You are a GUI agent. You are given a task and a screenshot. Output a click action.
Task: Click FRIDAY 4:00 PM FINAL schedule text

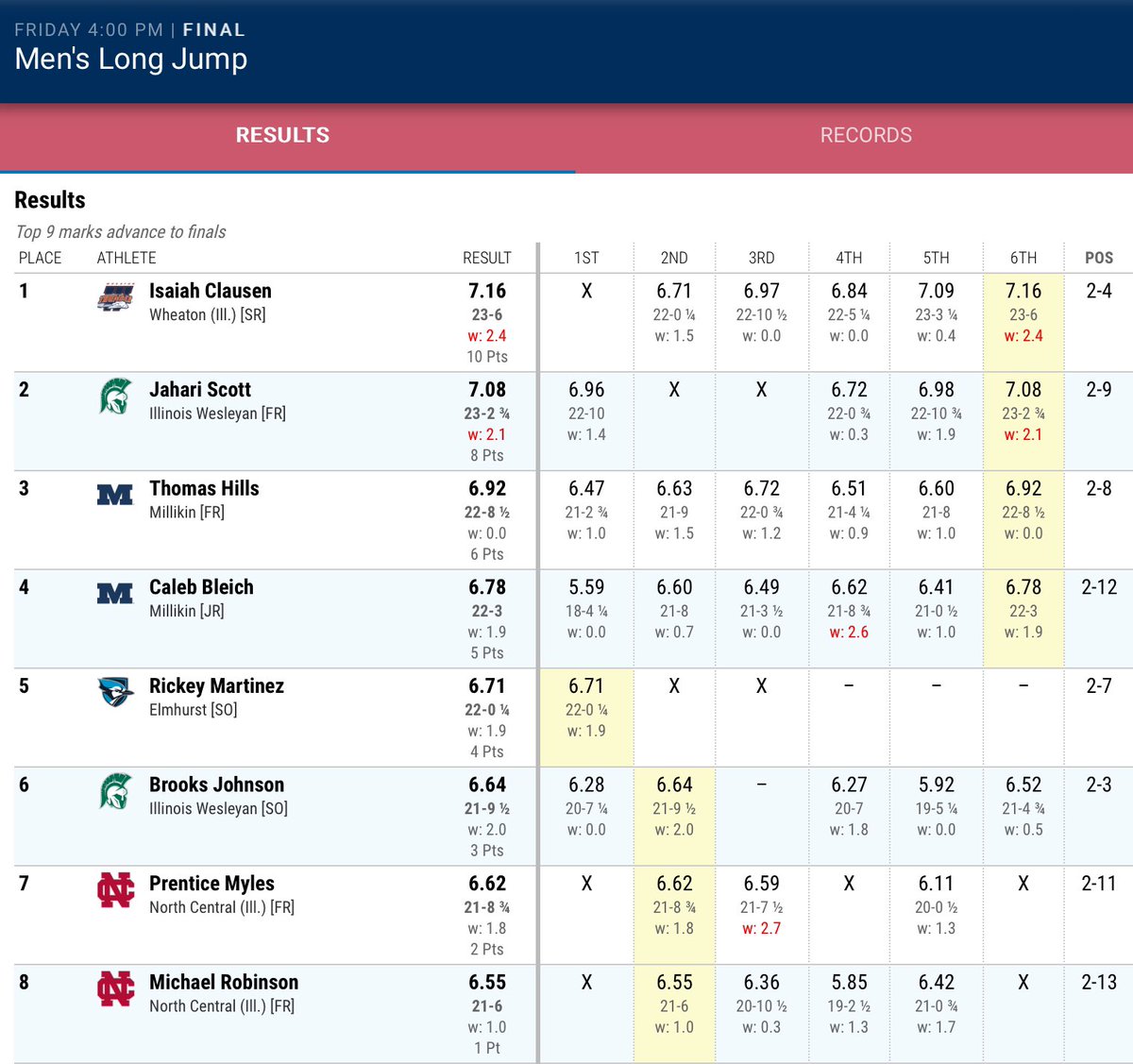point(130,30)
